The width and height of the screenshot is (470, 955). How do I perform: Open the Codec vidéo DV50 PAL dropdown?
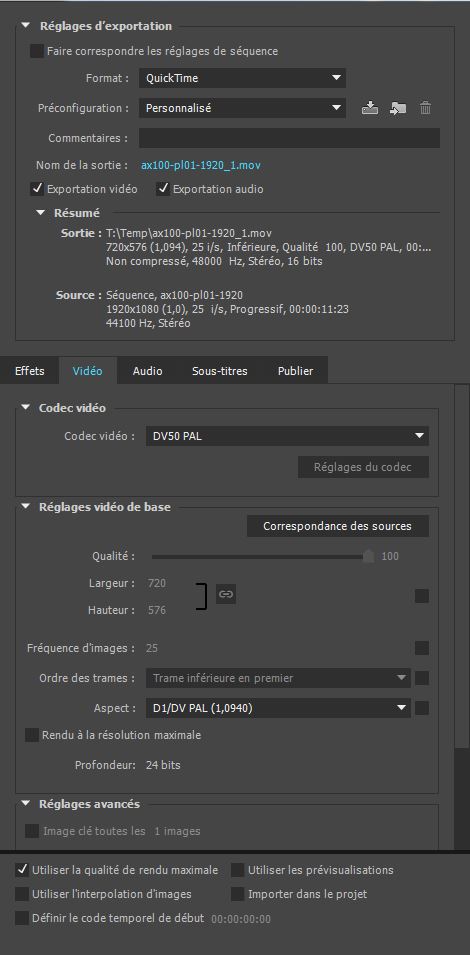click(x=287, y=436)
